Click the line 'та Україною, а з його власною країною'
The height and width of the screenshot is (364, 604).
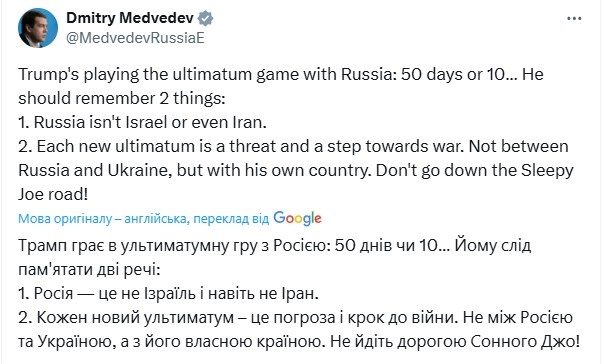click(x=299, y=342)
